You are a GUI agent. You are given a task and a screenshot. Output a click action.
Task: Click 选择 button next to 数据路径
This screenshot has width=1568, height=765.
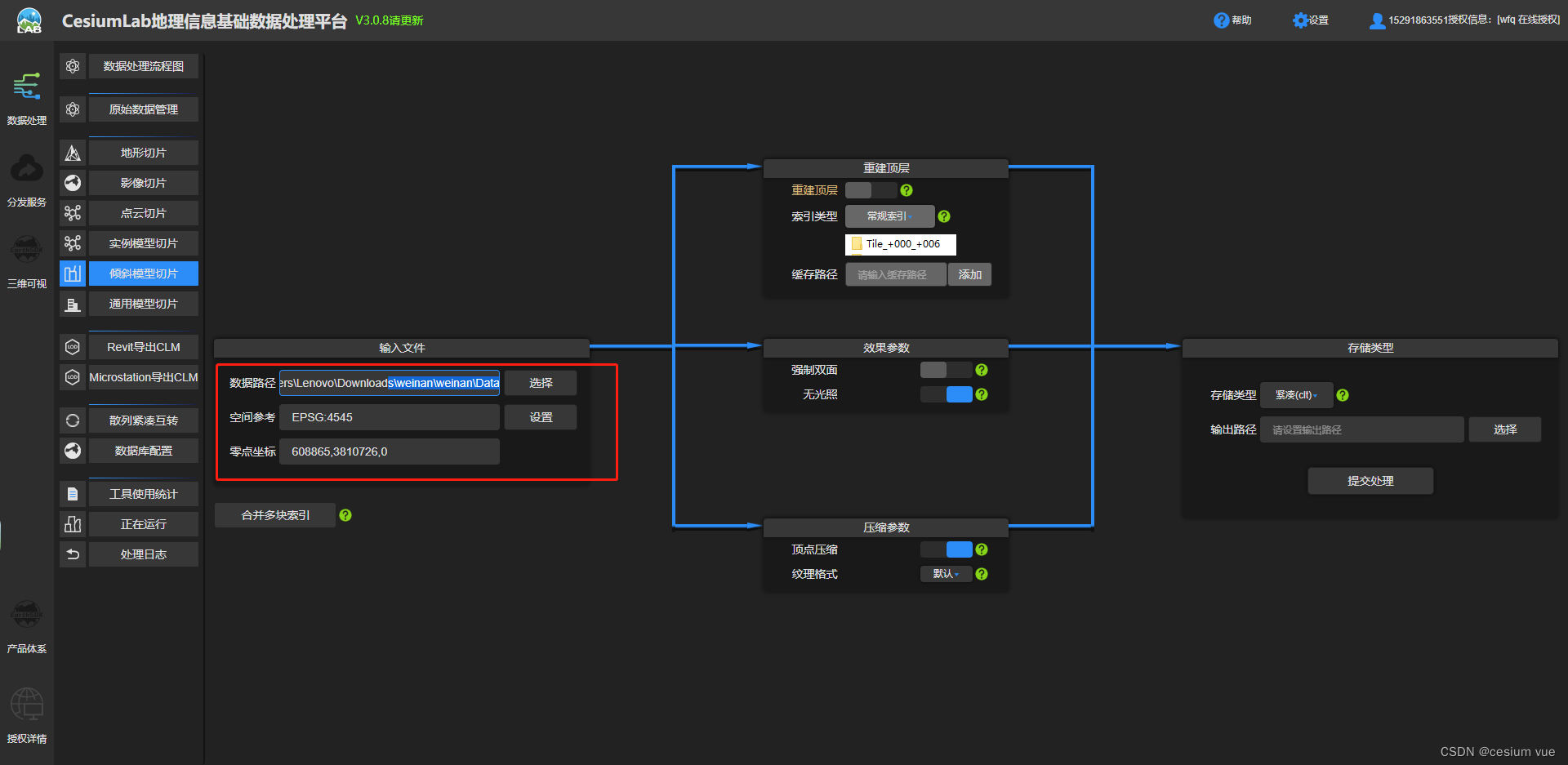(x=541, y=383)
